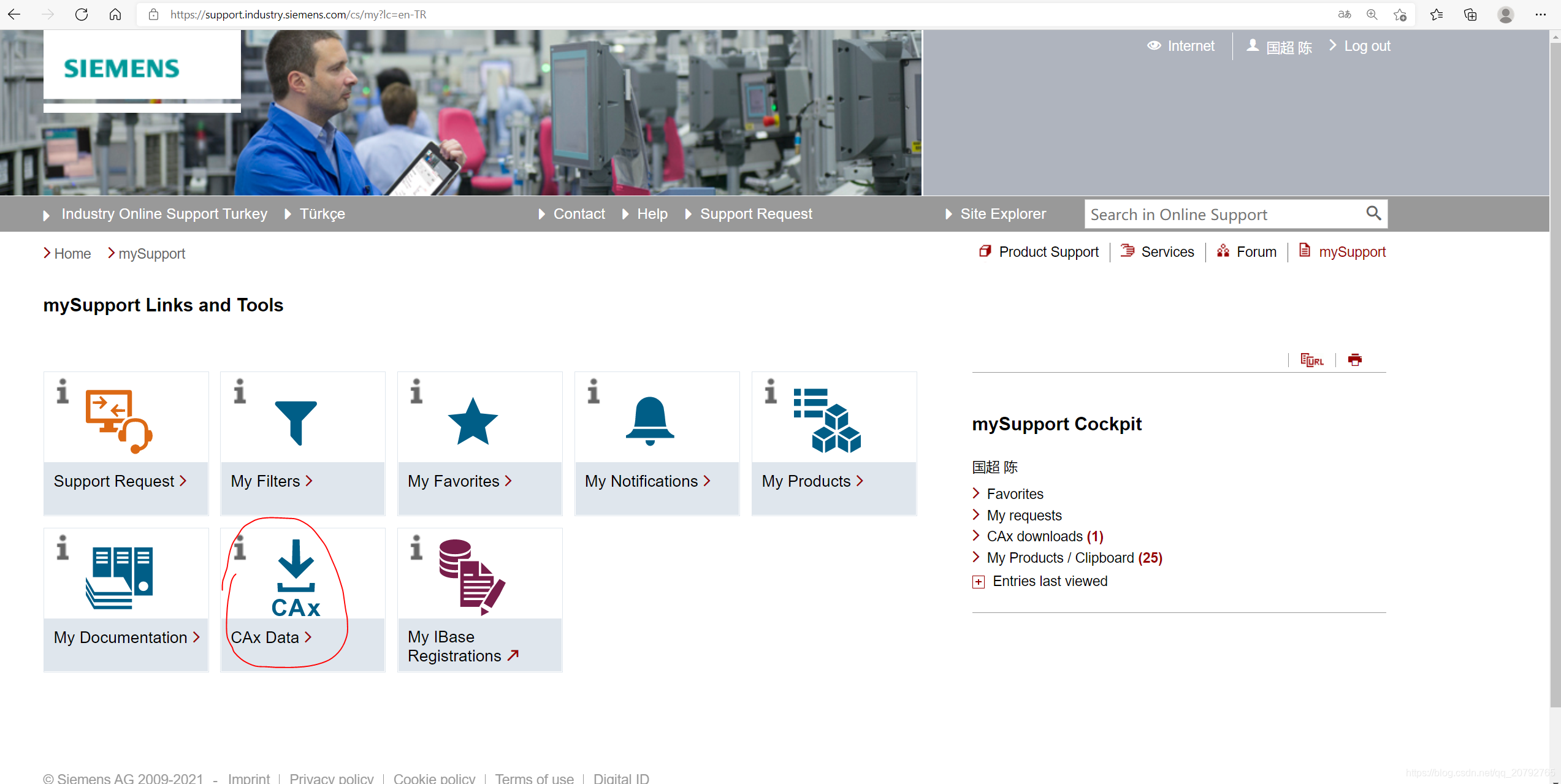Viewport: 1561px width, 784px height.
Task: Click the My Favorites star icon
Action: coord(473,421)
